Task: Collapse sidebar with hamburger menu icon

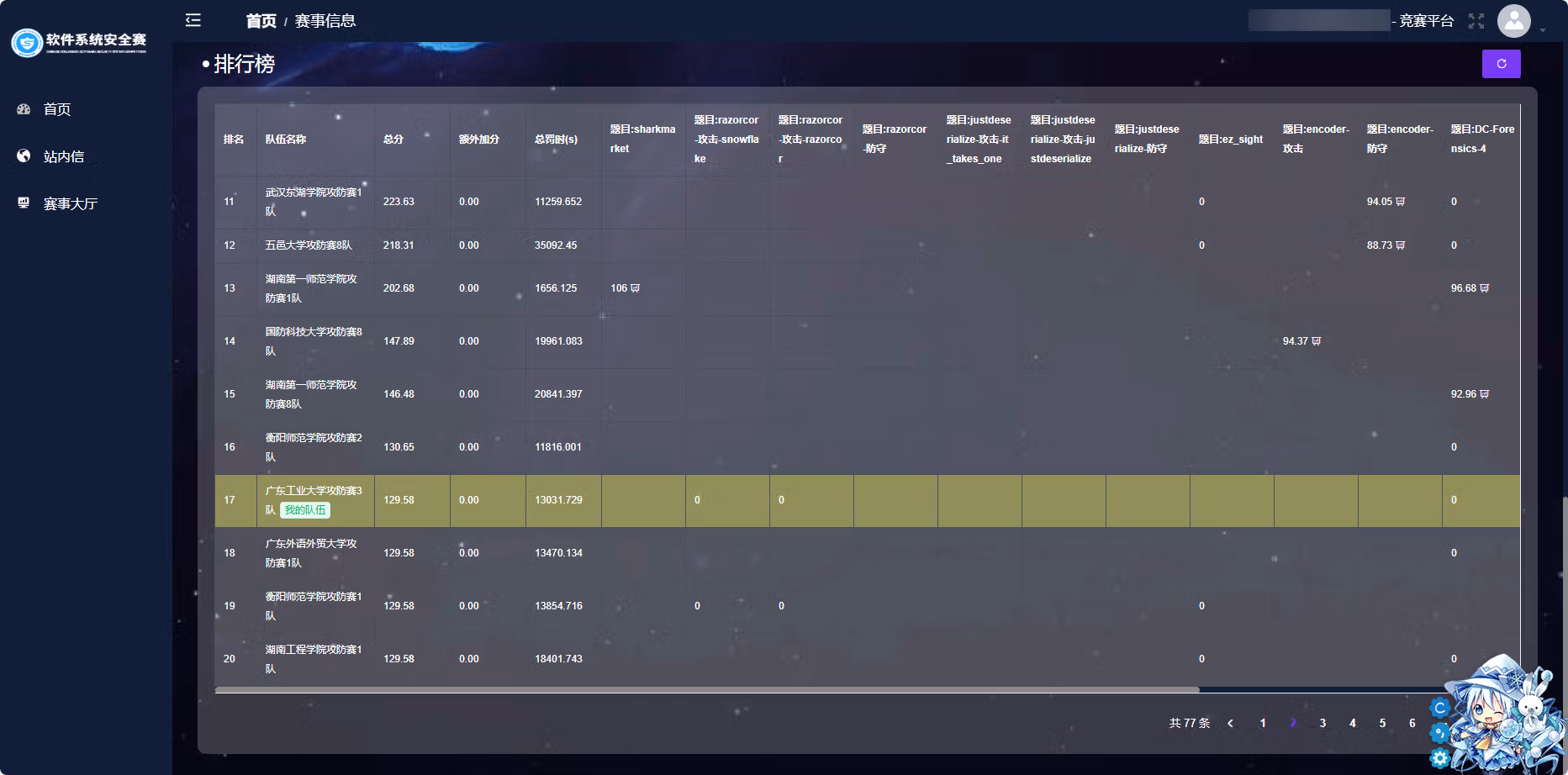Action: pos(193,20)
